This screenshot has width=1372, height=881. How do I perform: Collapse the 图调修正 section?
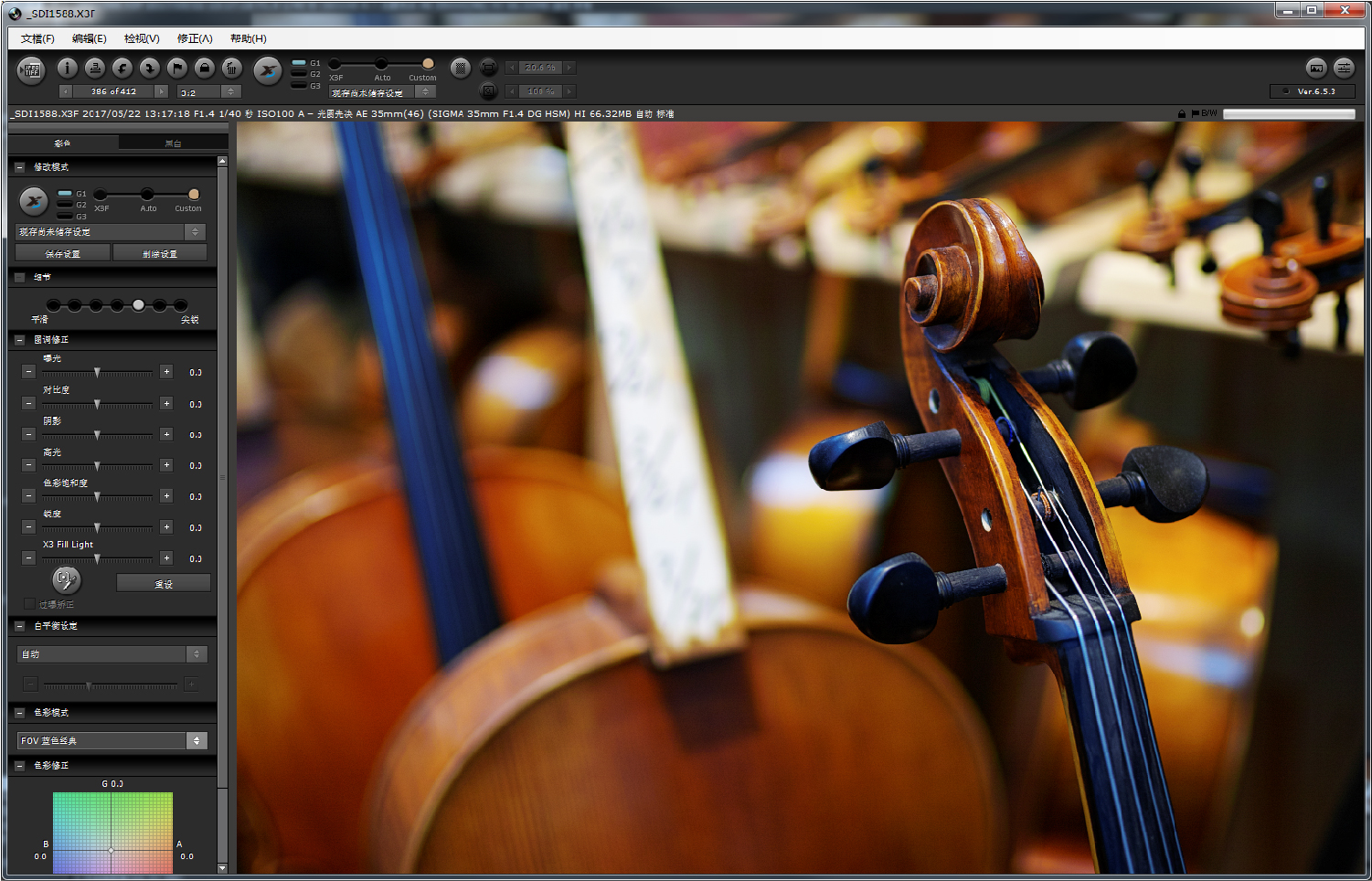(x=19, y=340)
